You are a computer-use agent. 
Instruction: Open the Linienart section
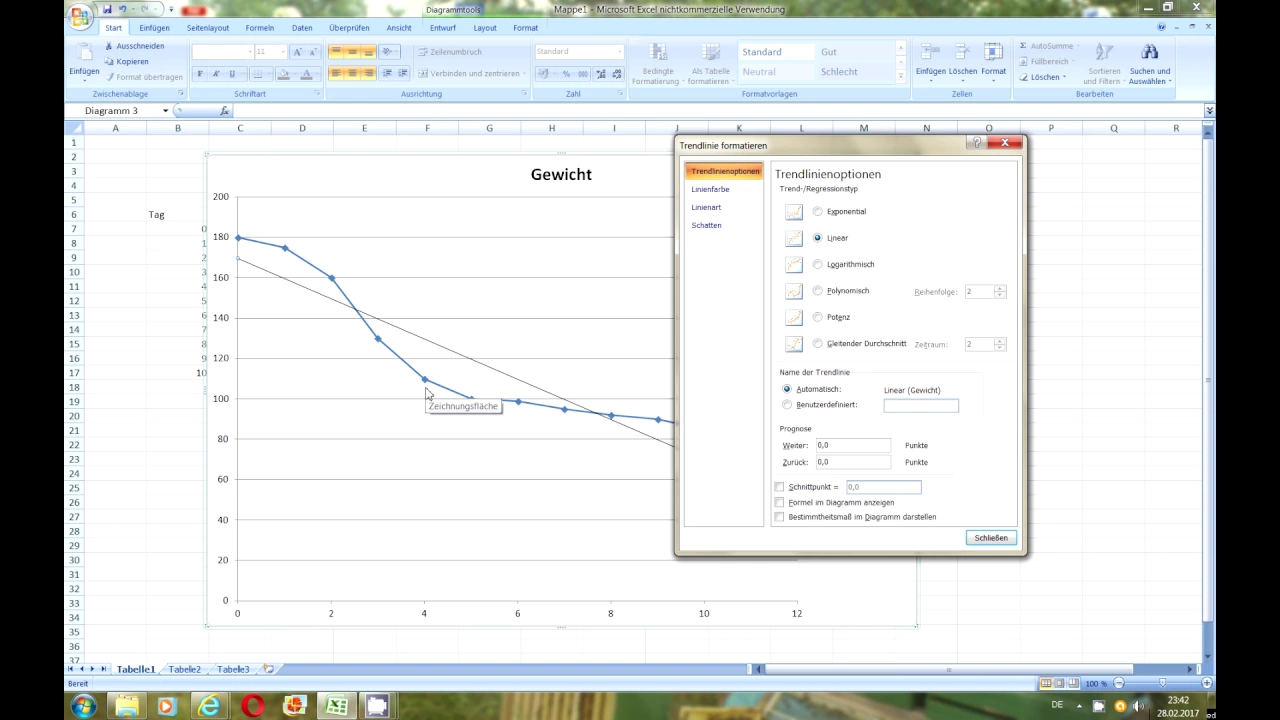click(706, 207)
